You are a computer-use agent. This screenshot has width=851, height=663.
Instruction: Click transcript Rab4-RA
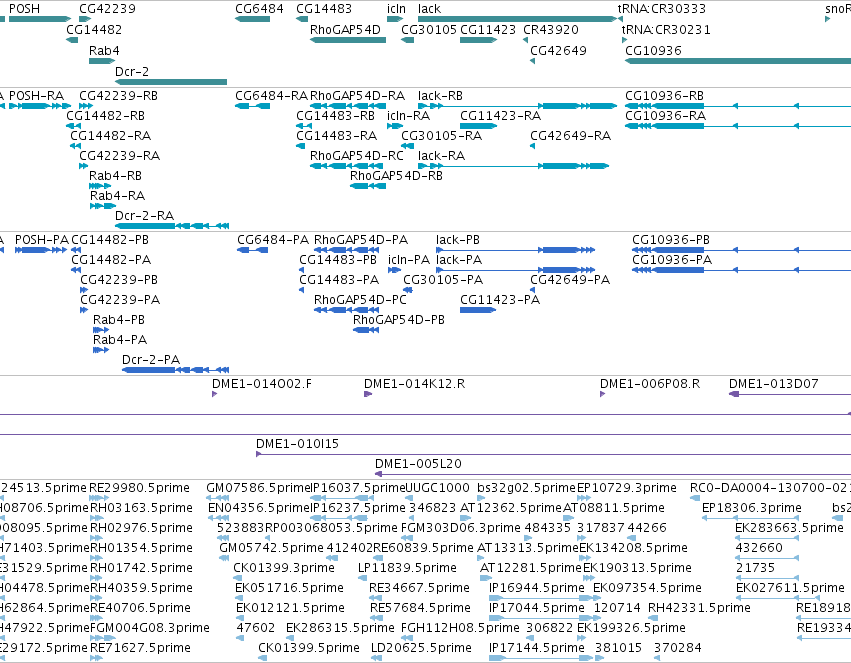pos(103,206)
